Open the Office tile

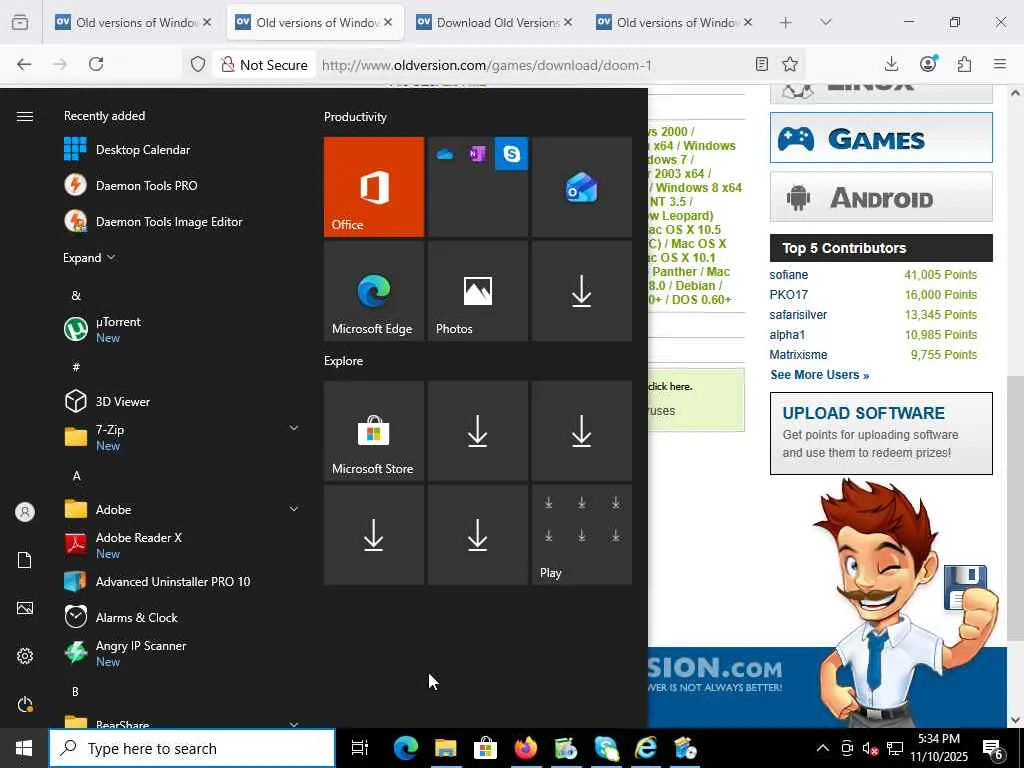pyautogui.click(x=374, y=187)
